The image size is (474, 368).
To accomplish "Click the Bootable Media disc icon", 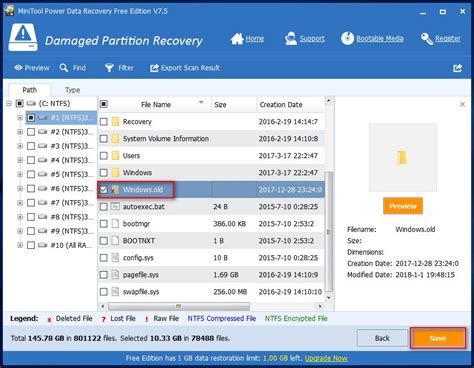I will tap(347, 39).
